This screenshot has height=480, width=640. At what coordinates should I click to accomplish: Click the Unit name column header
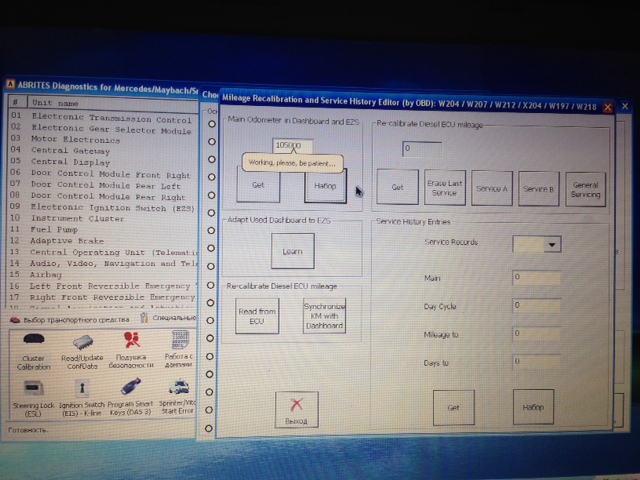[x=113, y=104]
